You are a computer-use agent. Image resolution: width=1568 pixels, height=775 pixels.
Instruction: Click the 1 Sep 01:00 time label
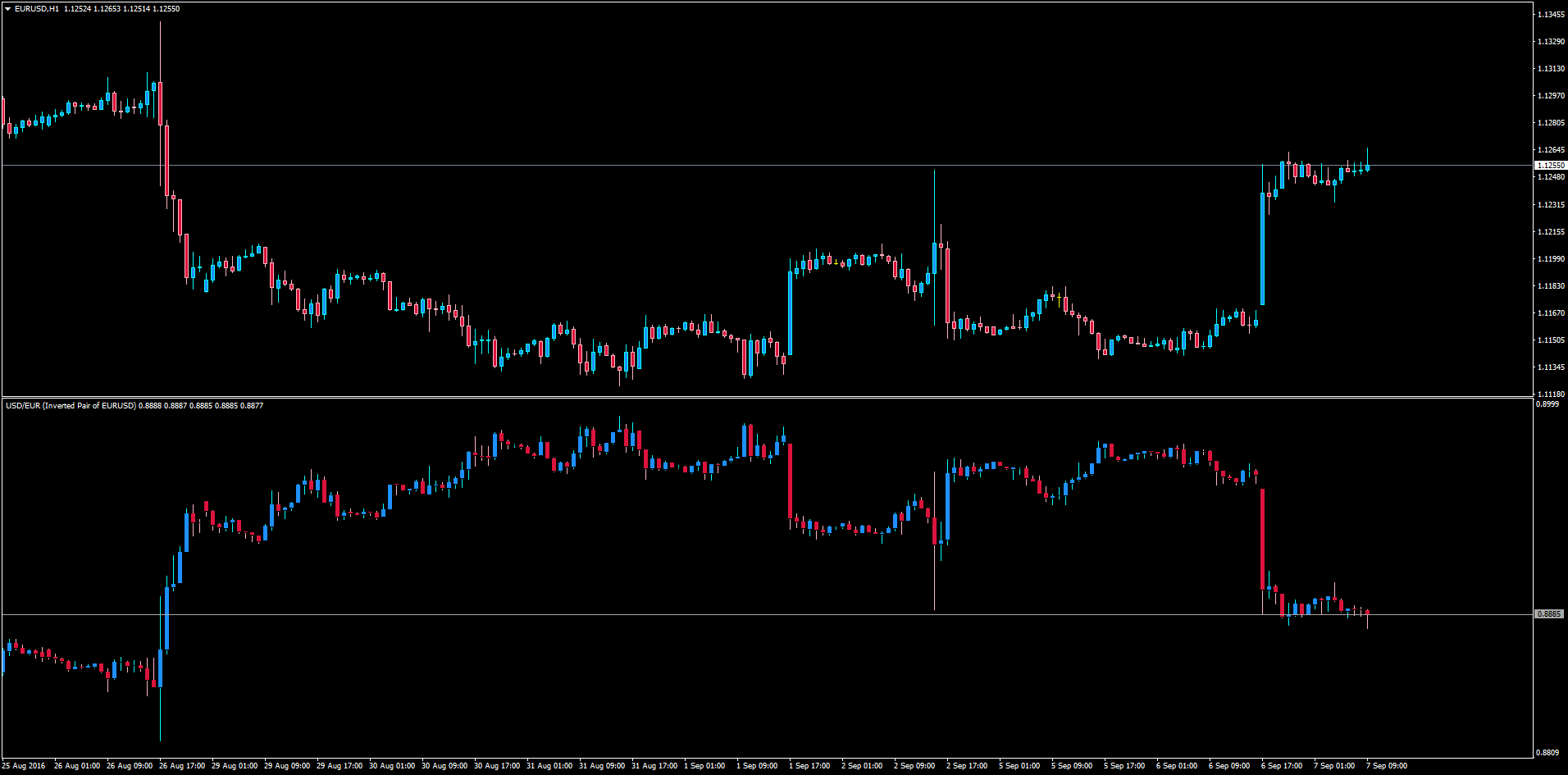[x=705, y=766]
